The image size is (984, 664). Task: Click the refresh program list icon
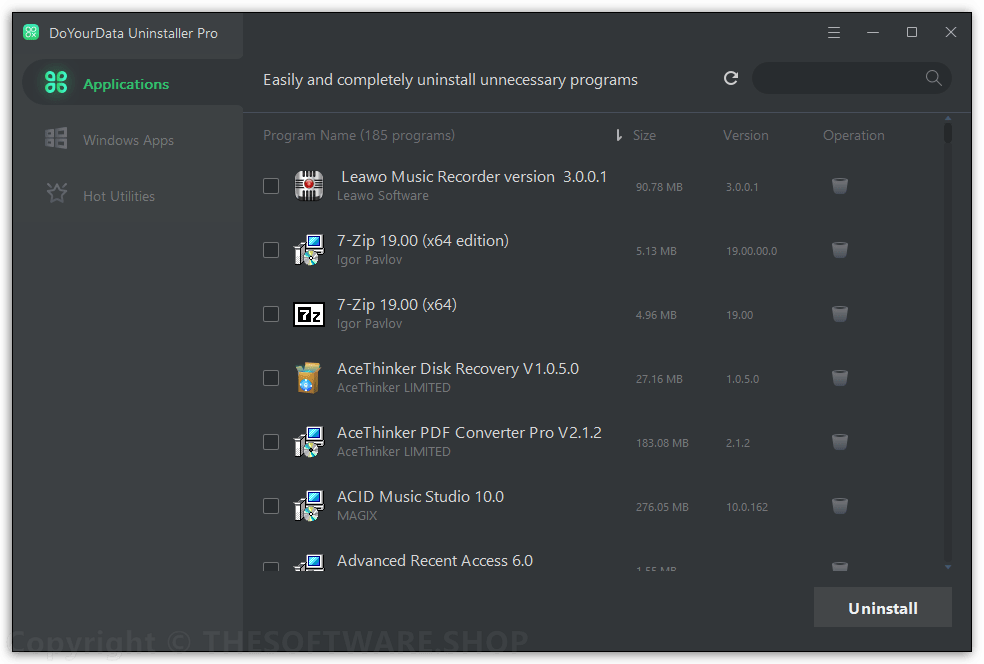(x=730, y=78)
